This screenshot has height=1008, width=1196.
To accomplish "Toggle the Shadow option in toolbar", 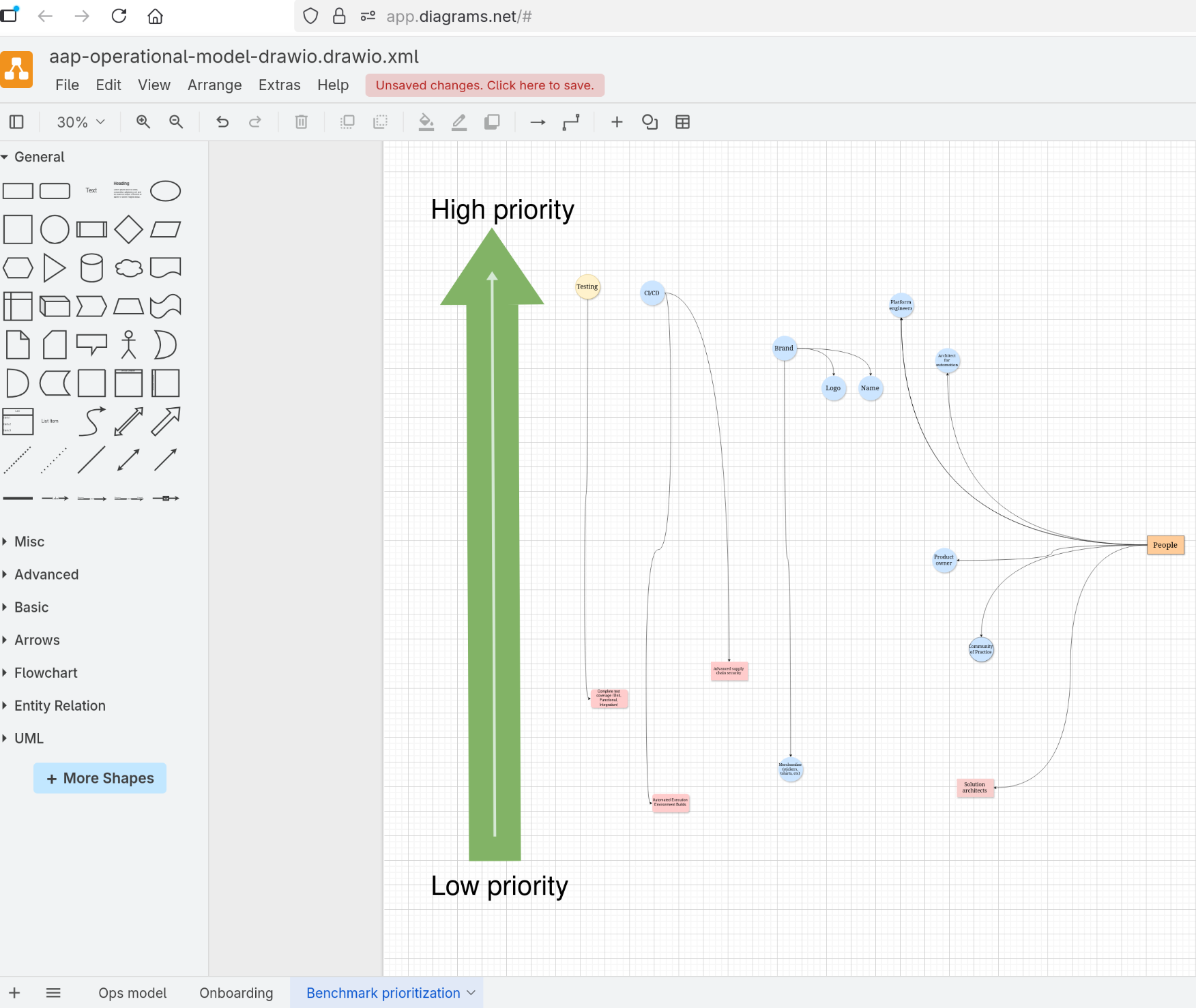I will [x=492, y=122].
